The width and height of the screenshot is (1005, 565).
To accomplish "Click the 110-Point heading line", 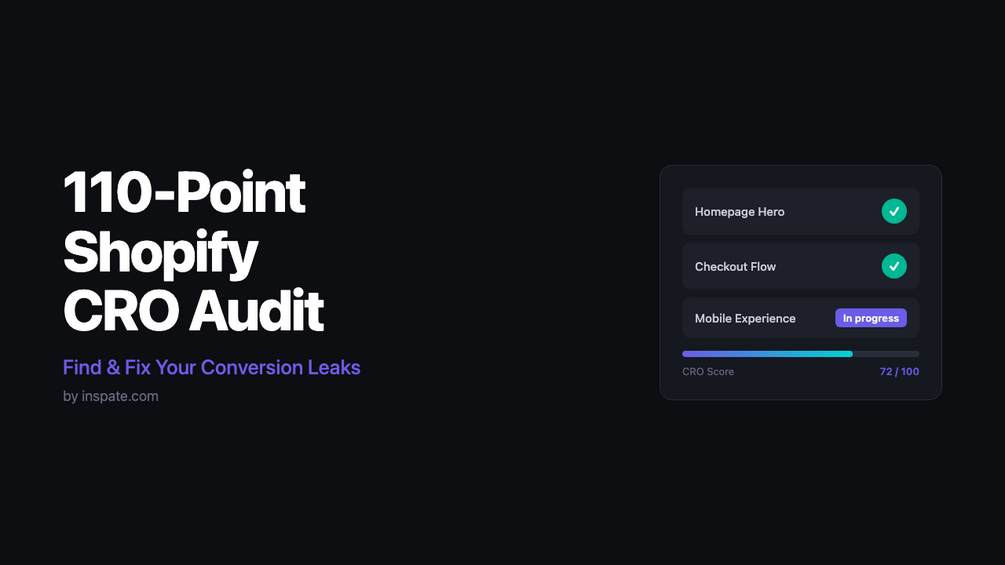I will pos(184,193).
